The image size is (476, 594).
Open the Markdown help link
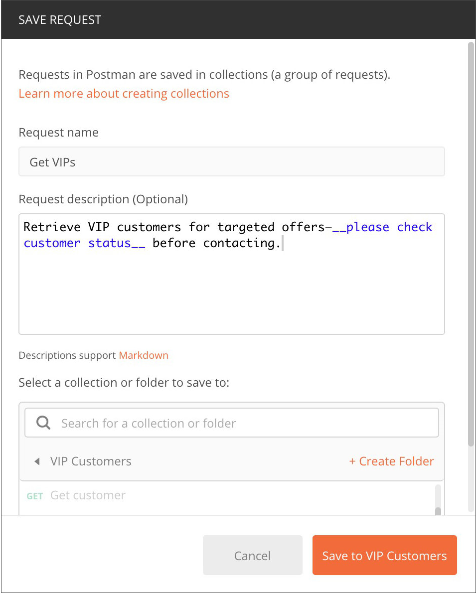(144, 355)
